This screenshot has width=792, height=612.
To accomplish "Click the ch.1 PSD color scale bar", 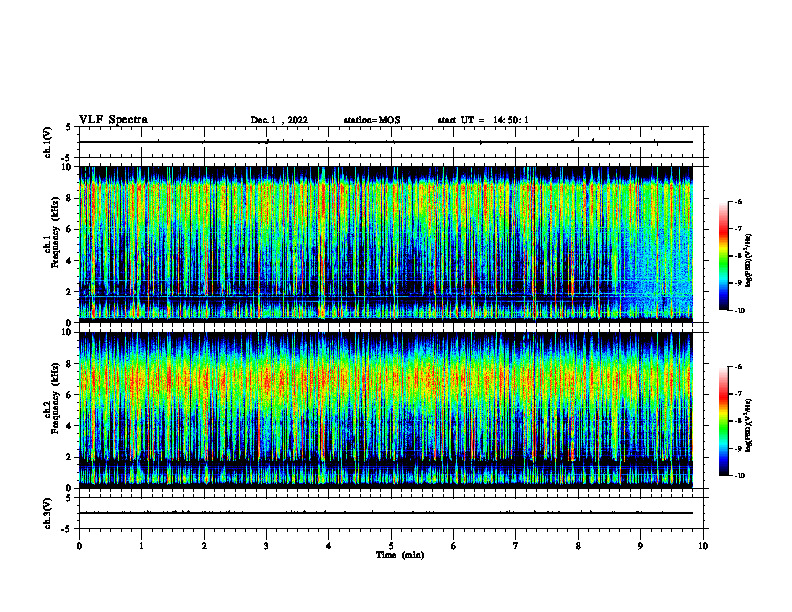I will (723, 256).
